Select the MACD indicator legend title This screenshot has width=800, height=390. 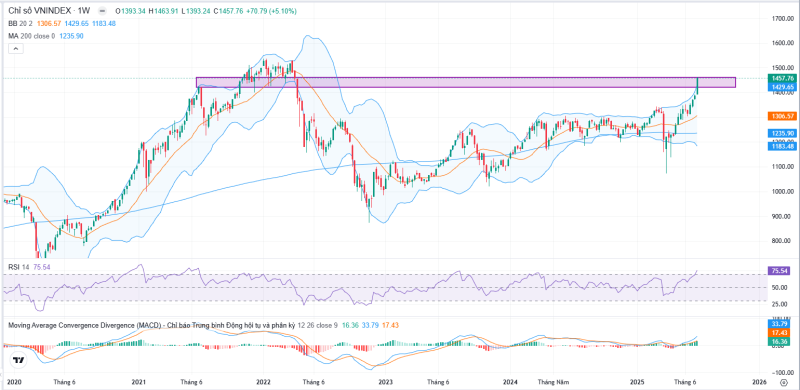(153, 325)
